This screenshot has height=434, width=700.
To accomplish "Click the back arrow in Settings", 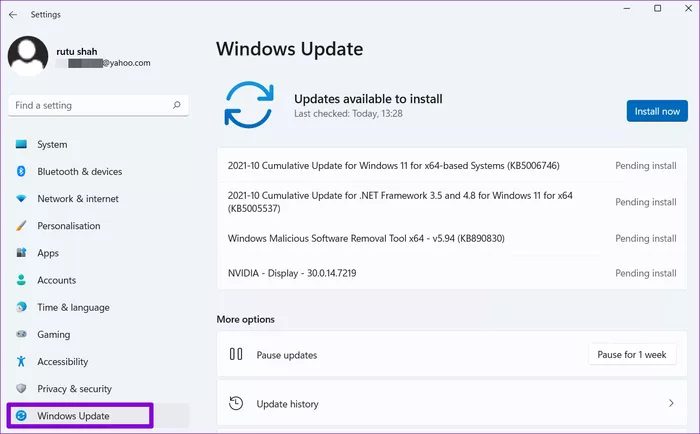I will 13,15.
